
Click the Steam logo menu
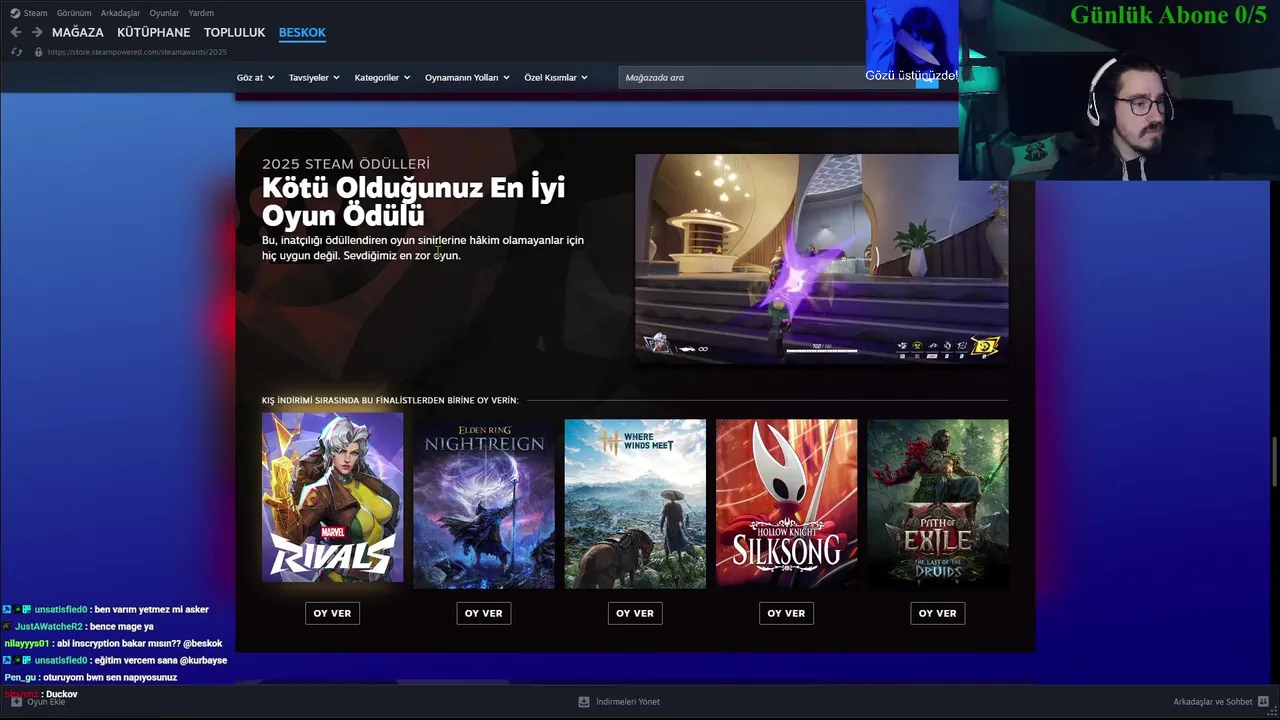tap(28, 13)
